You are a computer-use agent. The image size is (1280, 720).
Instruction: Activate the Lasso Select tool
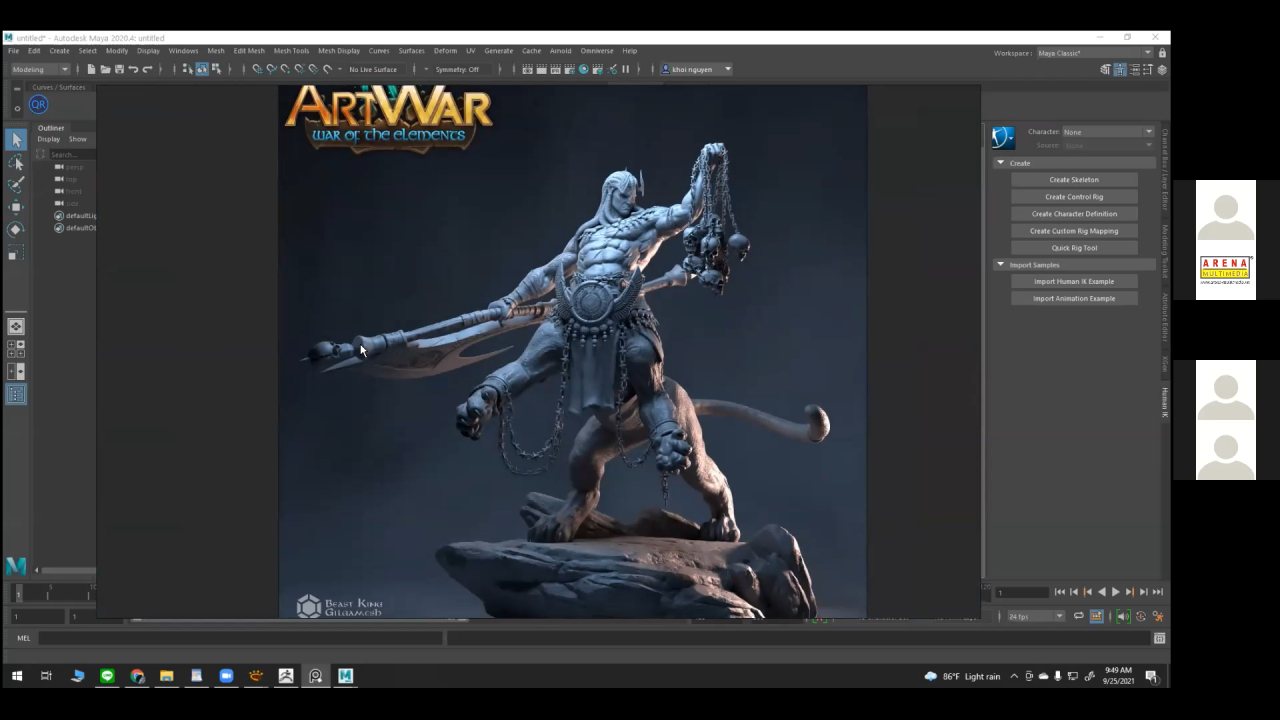click(x=16, y=163)
